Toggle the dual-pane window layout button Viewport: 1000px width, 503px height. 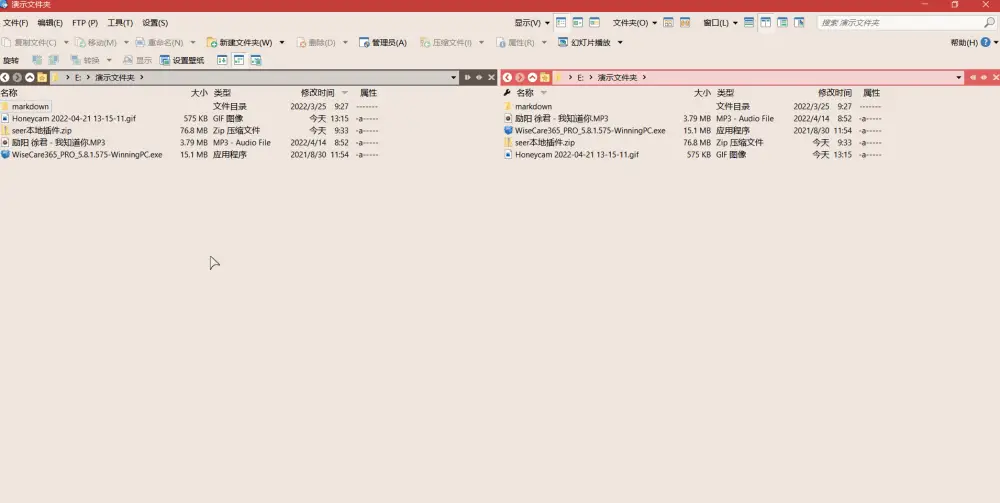[766, 22]
